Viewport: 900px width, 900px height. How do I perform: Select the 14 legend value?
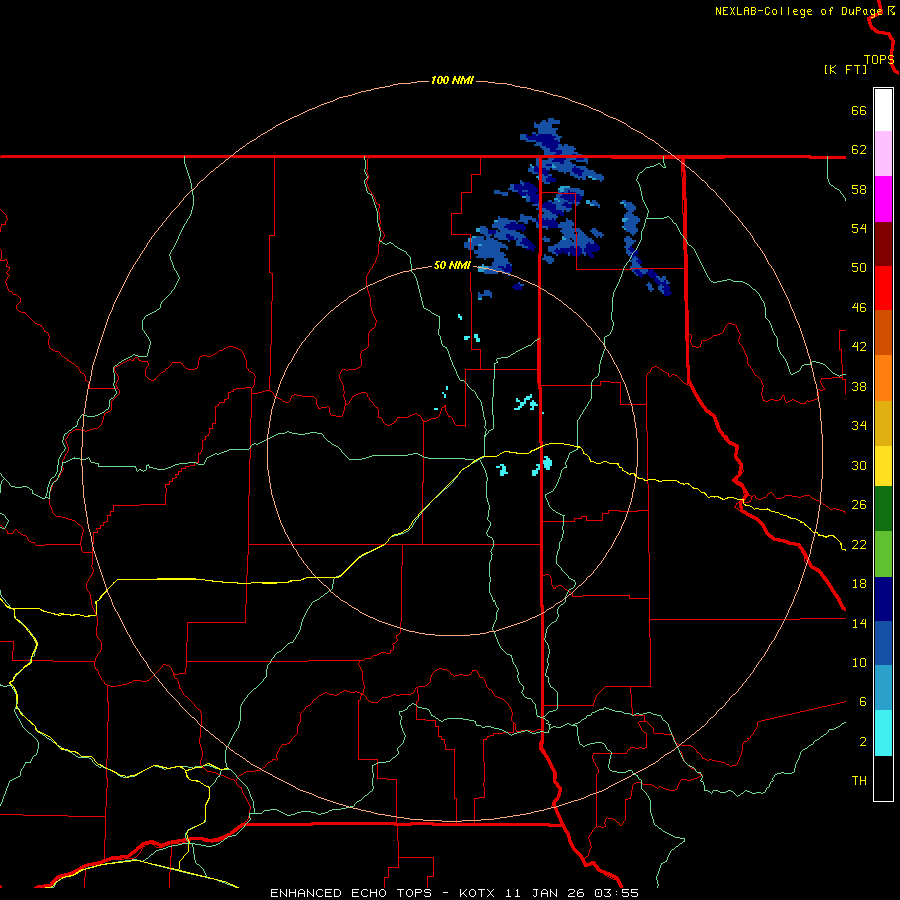pyautogui.click(x=859, y=623)
